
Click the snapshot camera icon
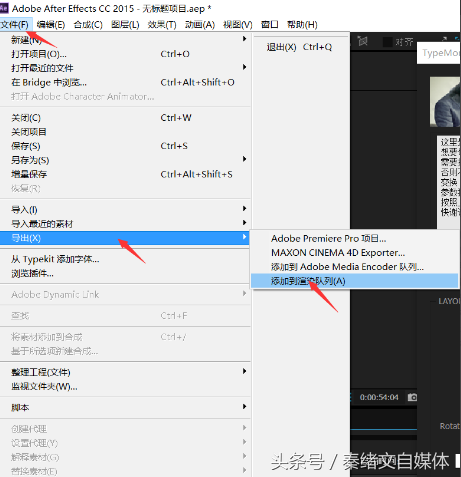(412, 397)
